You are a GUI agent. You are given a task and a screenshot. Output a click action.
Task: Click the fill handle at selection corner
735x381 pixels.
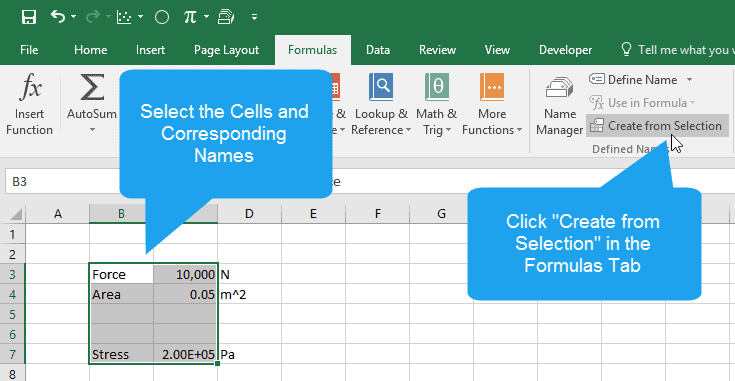pos(218,364)
